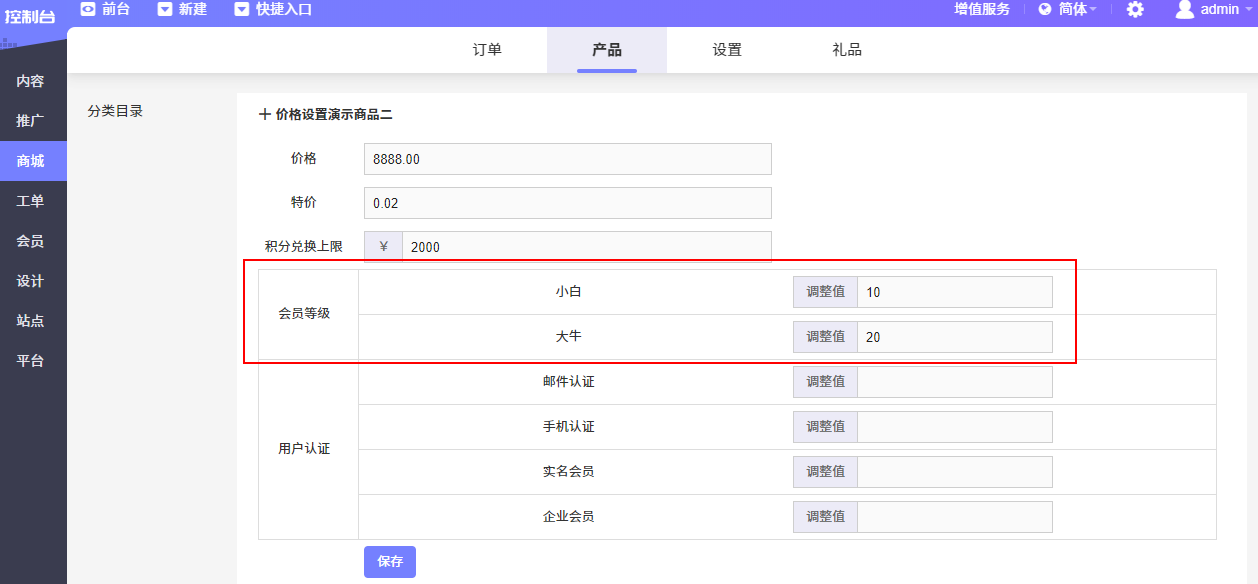Image resolution: width=1258 pixels, height=584 pixels.
Task: Switch to the 订单 tab
Action: click(x=487, y=50)
